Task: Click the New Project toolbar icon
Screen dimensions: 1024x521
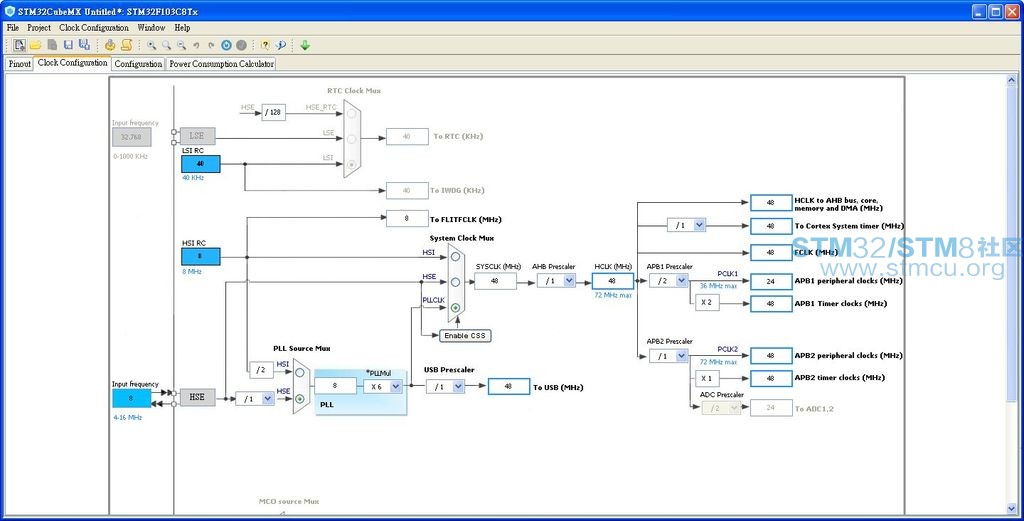Action: tap(19, 45)
